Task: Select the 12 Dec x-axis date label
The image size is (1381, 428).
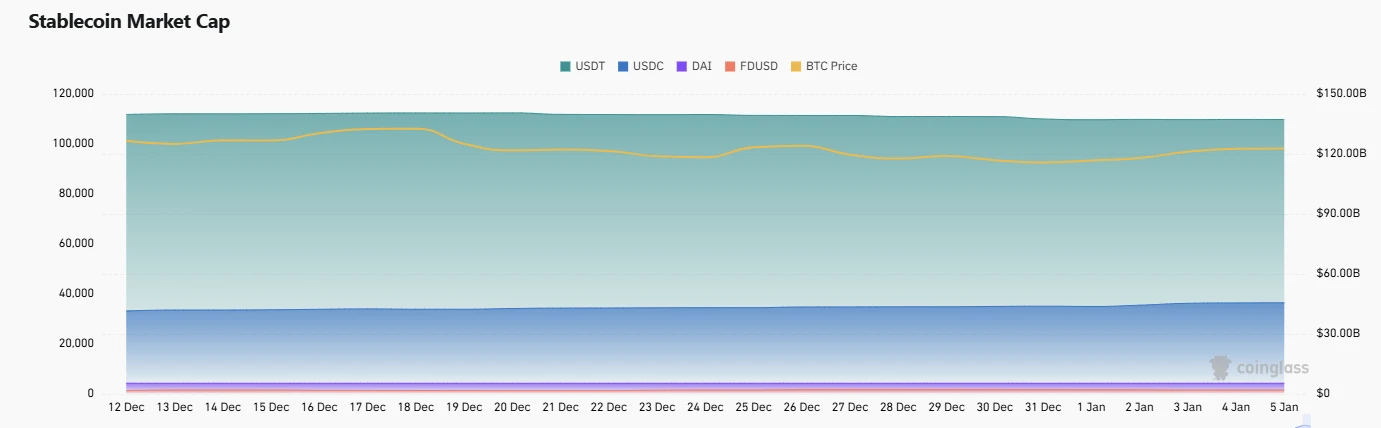Action: [126, 407]
